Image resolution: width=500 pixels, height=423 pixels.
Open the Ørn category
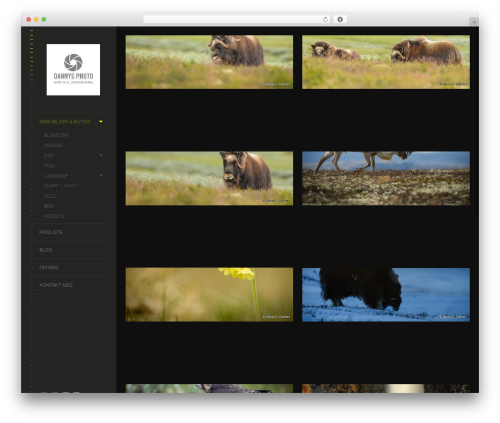[x=49, y=206]
